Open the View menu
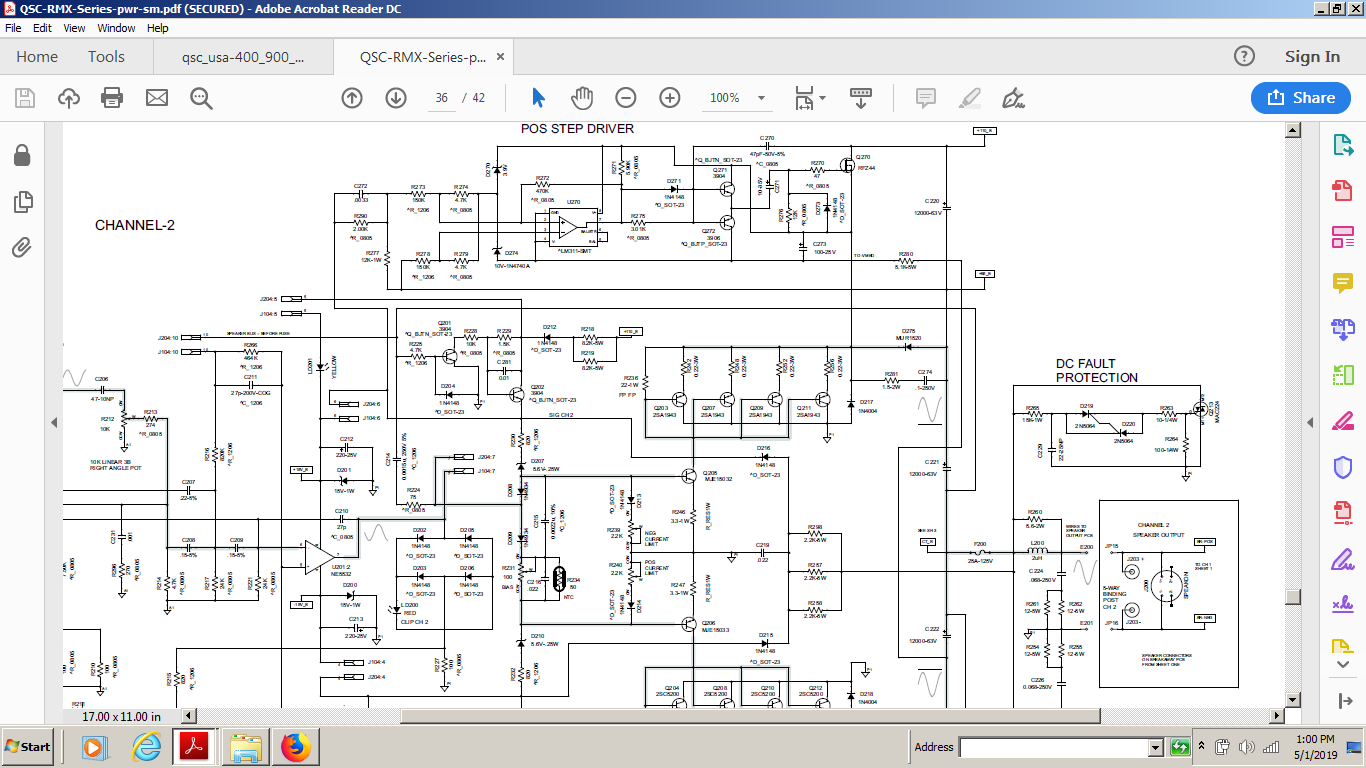 (x=75, y=28)
